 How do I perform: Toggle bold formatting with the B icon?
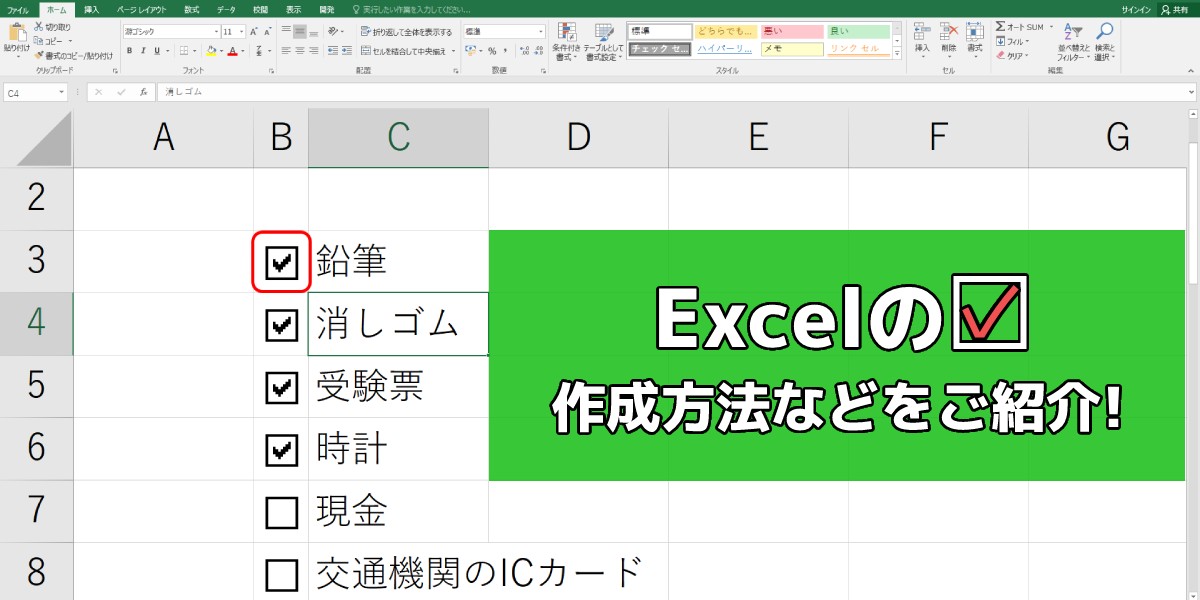pyautogui.click(x=129, y=50)
